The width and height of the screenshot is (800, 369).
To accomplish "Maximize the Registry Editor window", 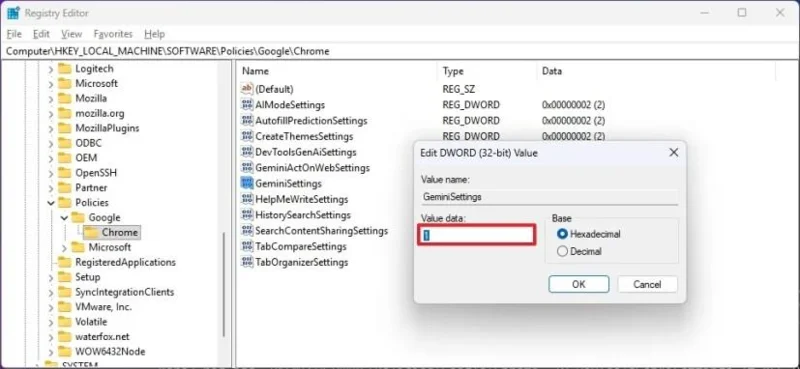I will 742,13.
